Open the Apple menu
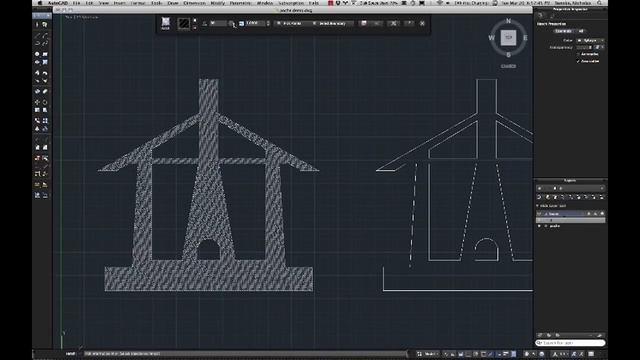The height and width of the screenshot is (360, 640). (40, 3)
